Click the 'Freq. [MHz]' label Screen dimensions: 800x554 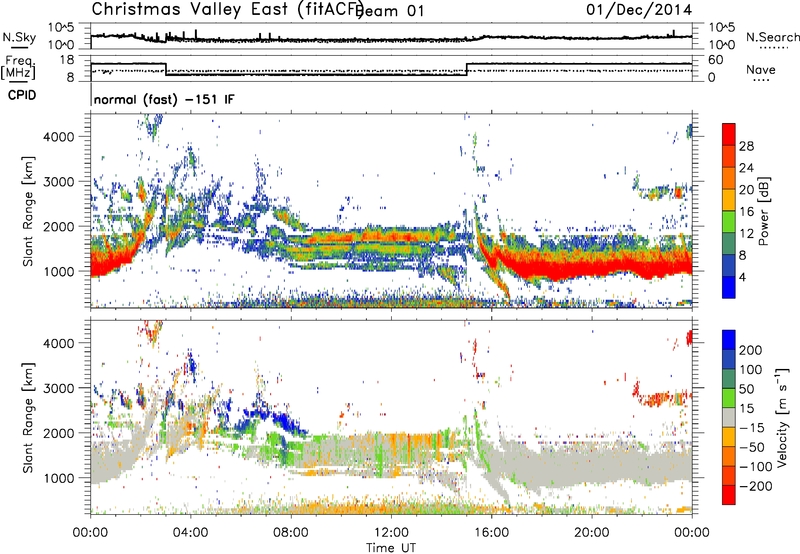pos(18,67)
